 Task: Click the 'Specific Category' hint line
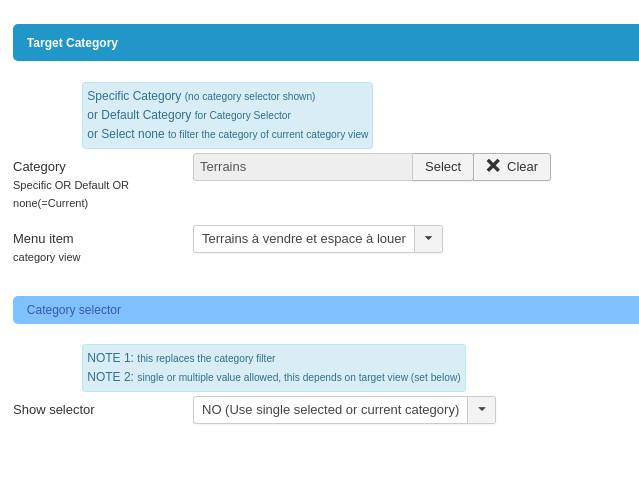201,96
